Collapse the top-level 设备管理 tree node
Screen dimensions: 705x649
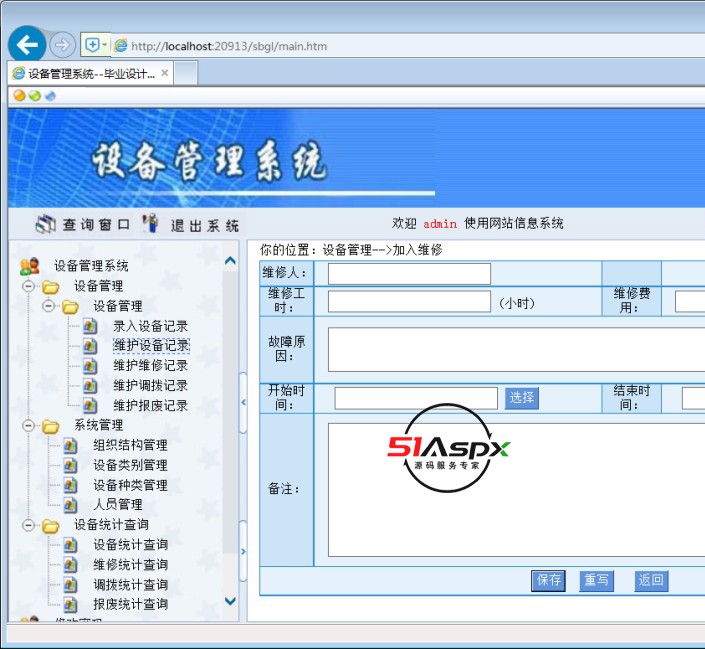(x=28, y=286)
